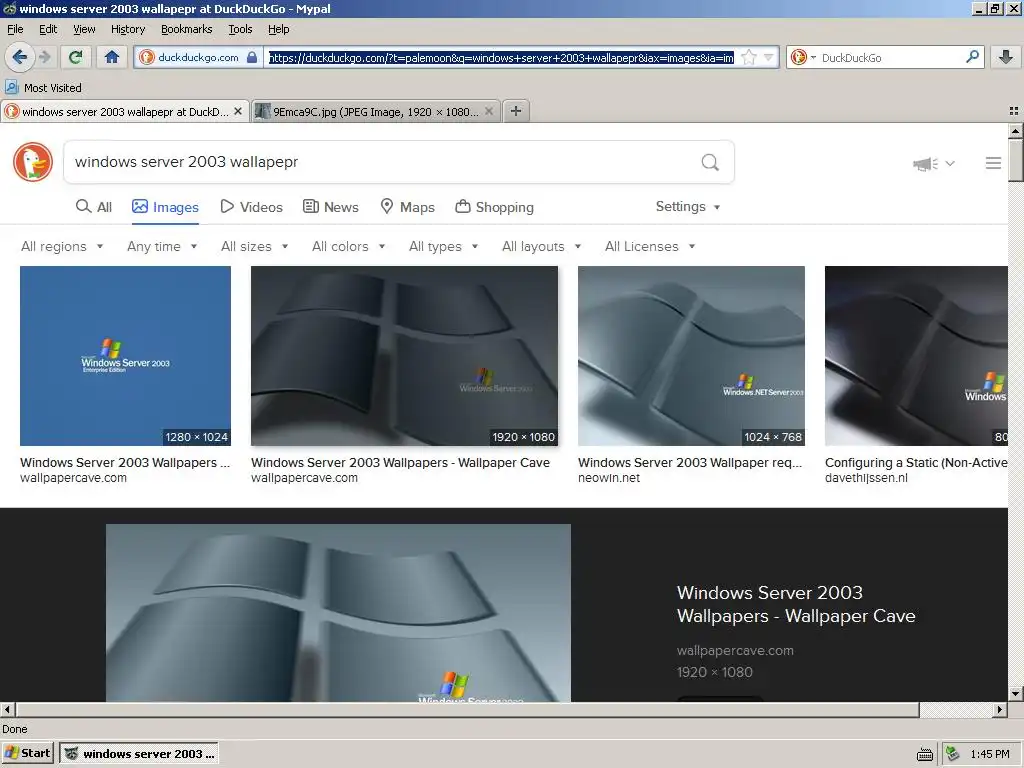The image size is (1024, 768).
Task: Open the URL history dropdown arrow
Action: point(769,57)
